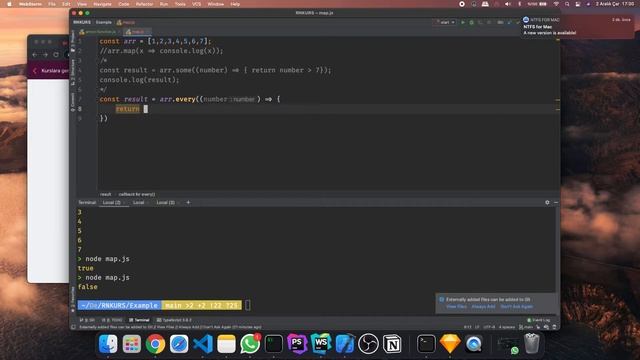Open the Commit tool window from left stripe
This screenshot has height=360, width=640.
click(x=73, y=102)
